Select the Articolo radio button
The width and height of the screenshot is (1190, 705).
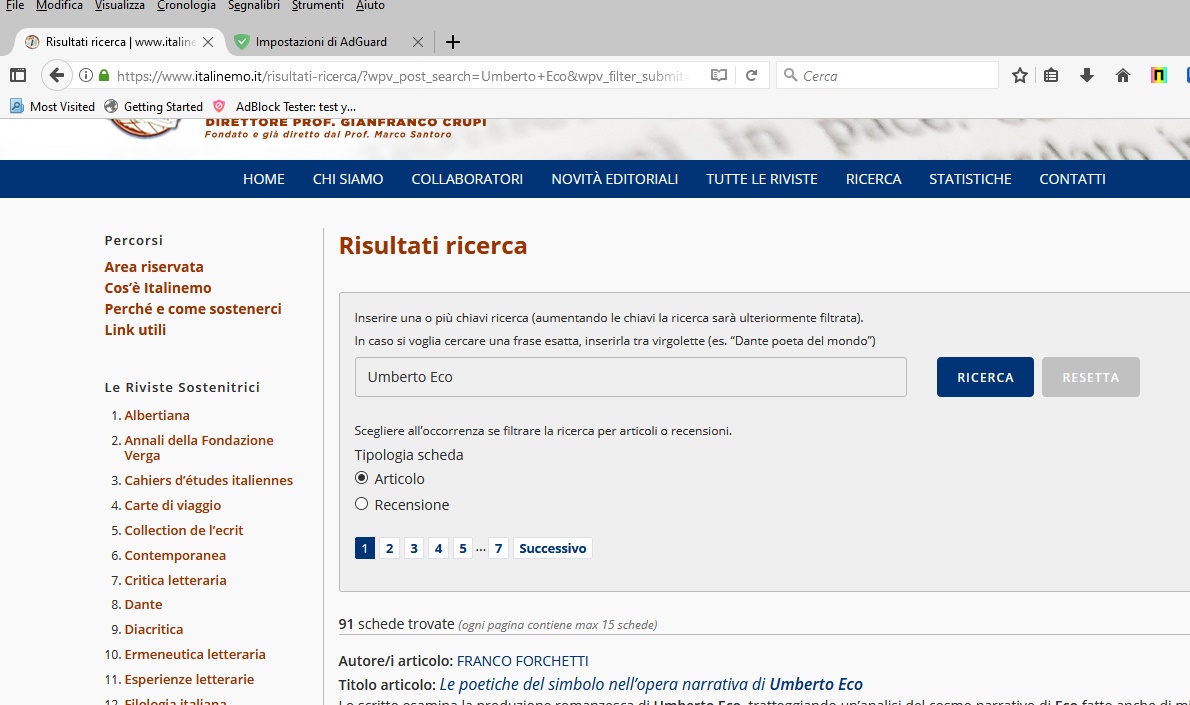pyautogui.click(x=361, y=478)
